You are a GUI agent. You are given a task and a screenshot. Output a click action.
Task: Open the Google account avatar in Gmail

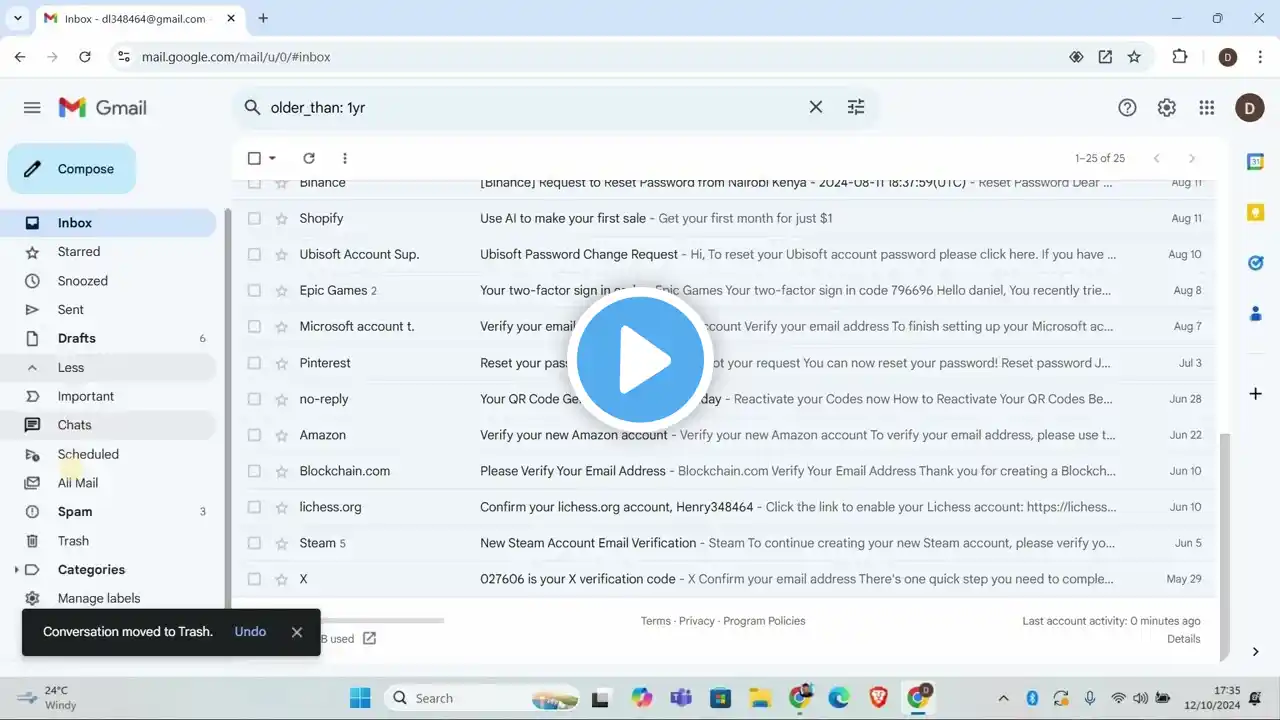1250,108
